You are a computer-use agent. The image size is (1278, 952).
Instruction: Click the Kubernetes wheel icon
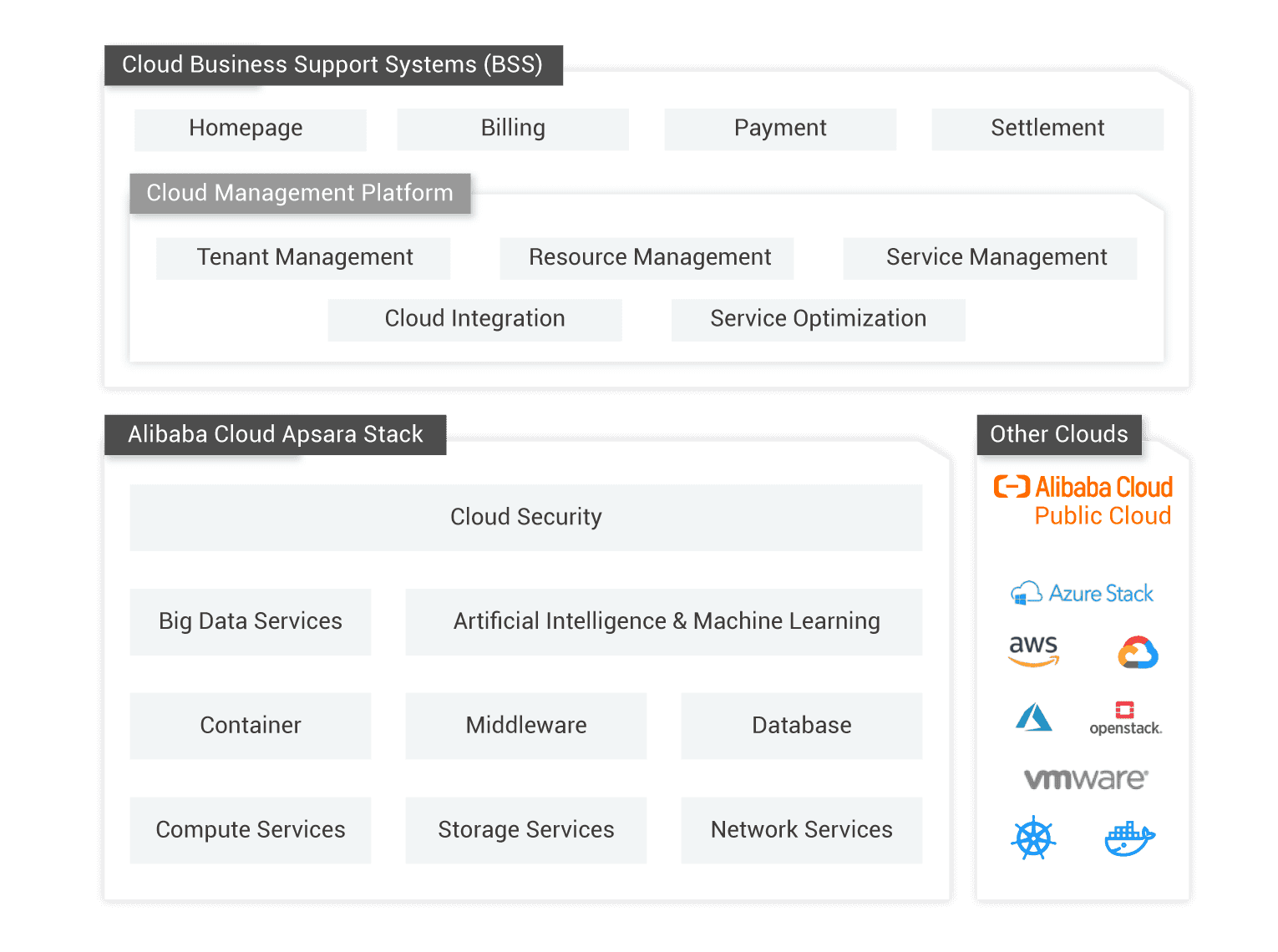(1033, 838)
